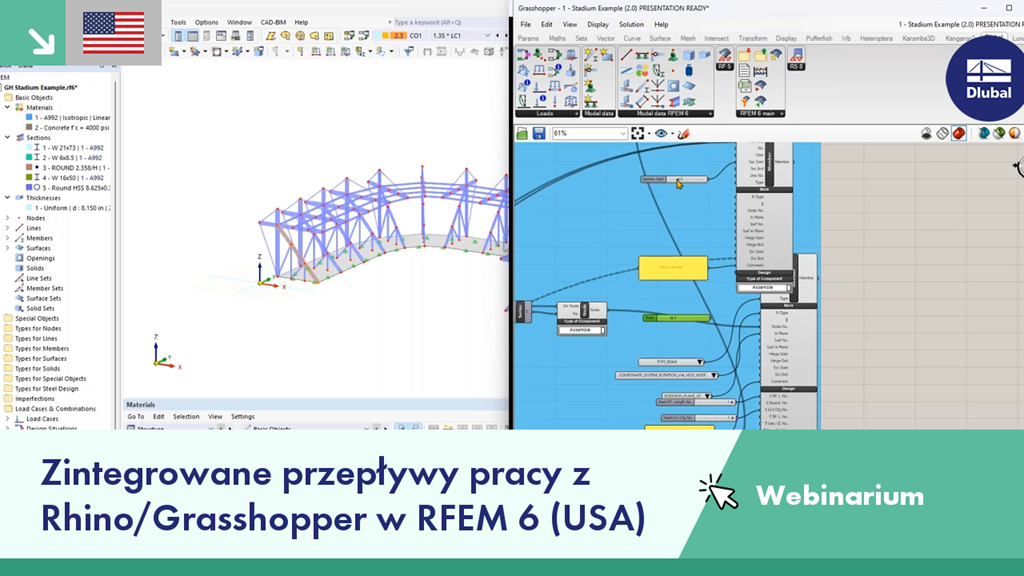Open the Options menu in RFEM
Viewport: 1024px width, 576px height.
point(206,22)
